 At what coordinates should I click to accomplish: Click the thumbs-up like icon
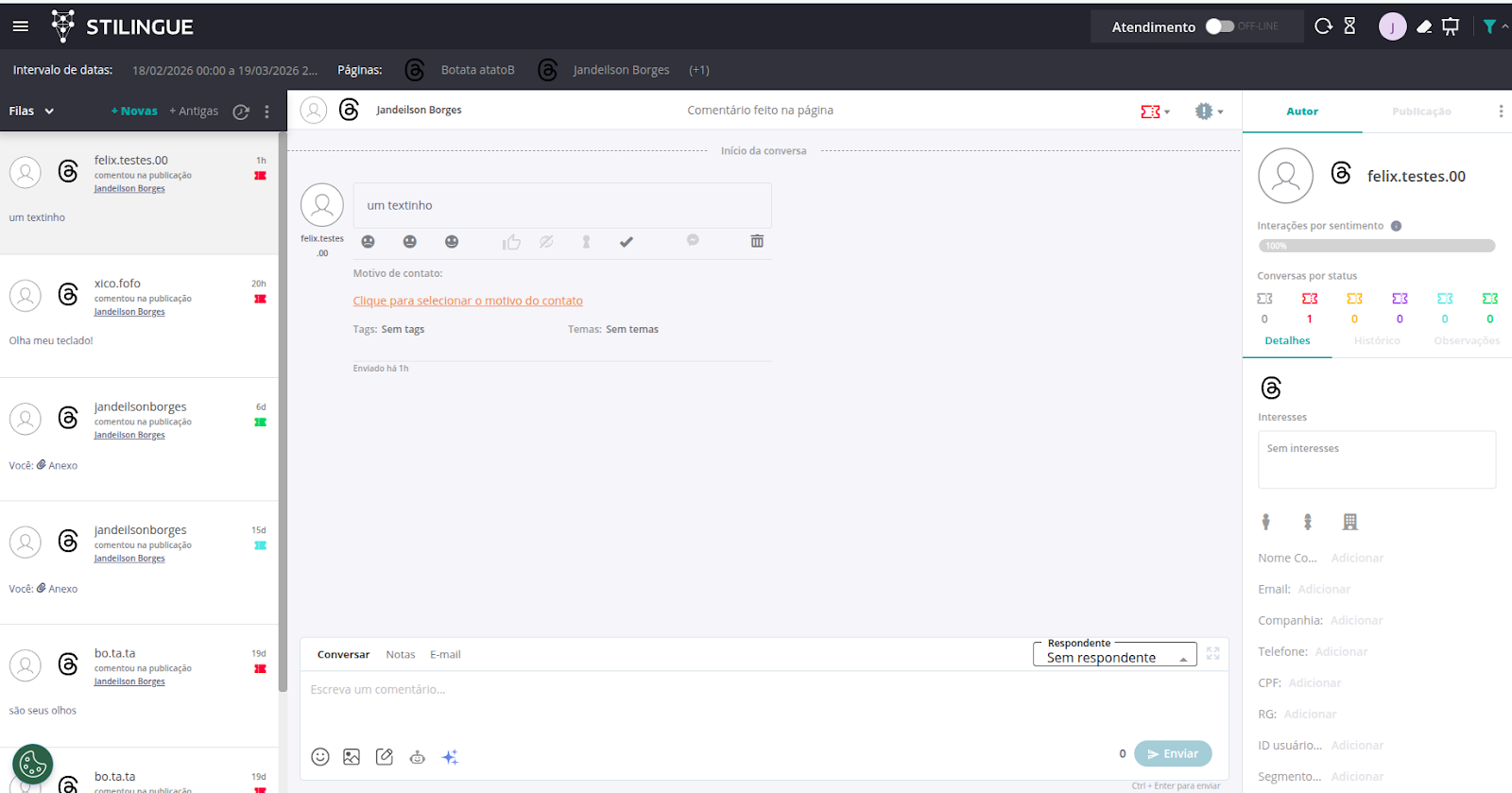pos(511,242)
